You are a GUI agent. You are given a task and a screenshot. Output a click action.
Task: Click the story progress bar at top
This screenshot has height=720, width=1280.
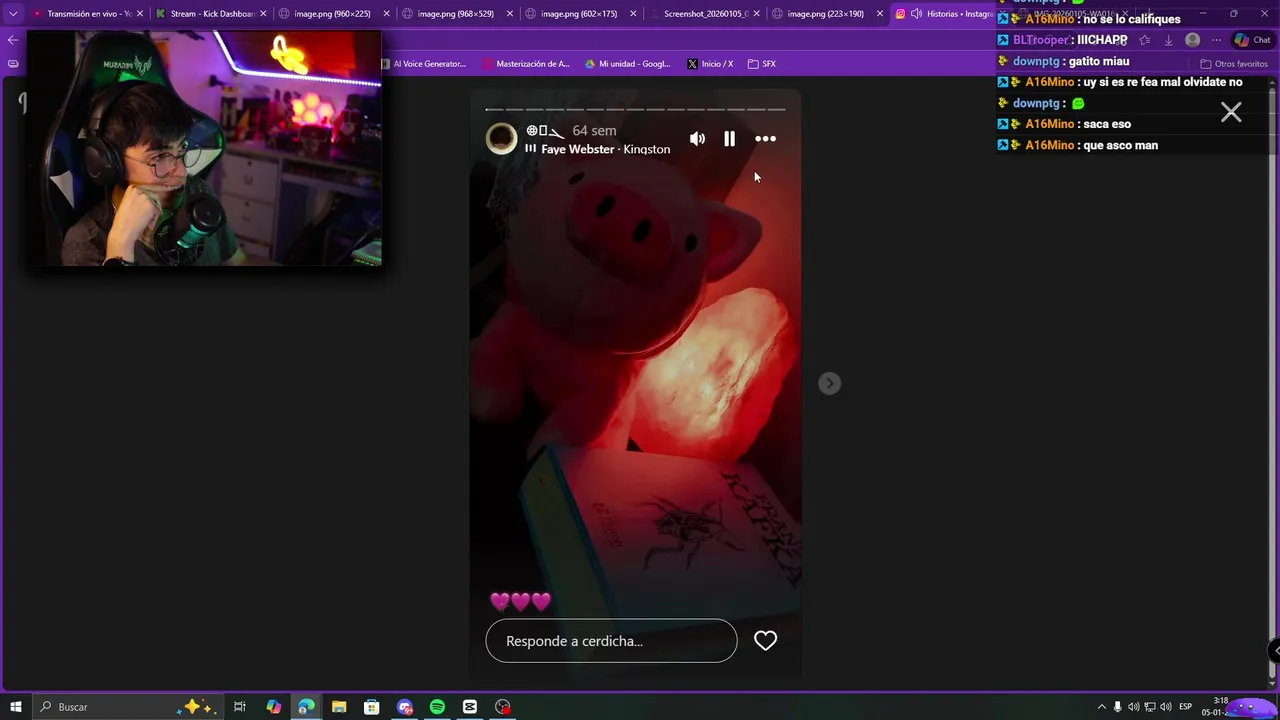635,109
